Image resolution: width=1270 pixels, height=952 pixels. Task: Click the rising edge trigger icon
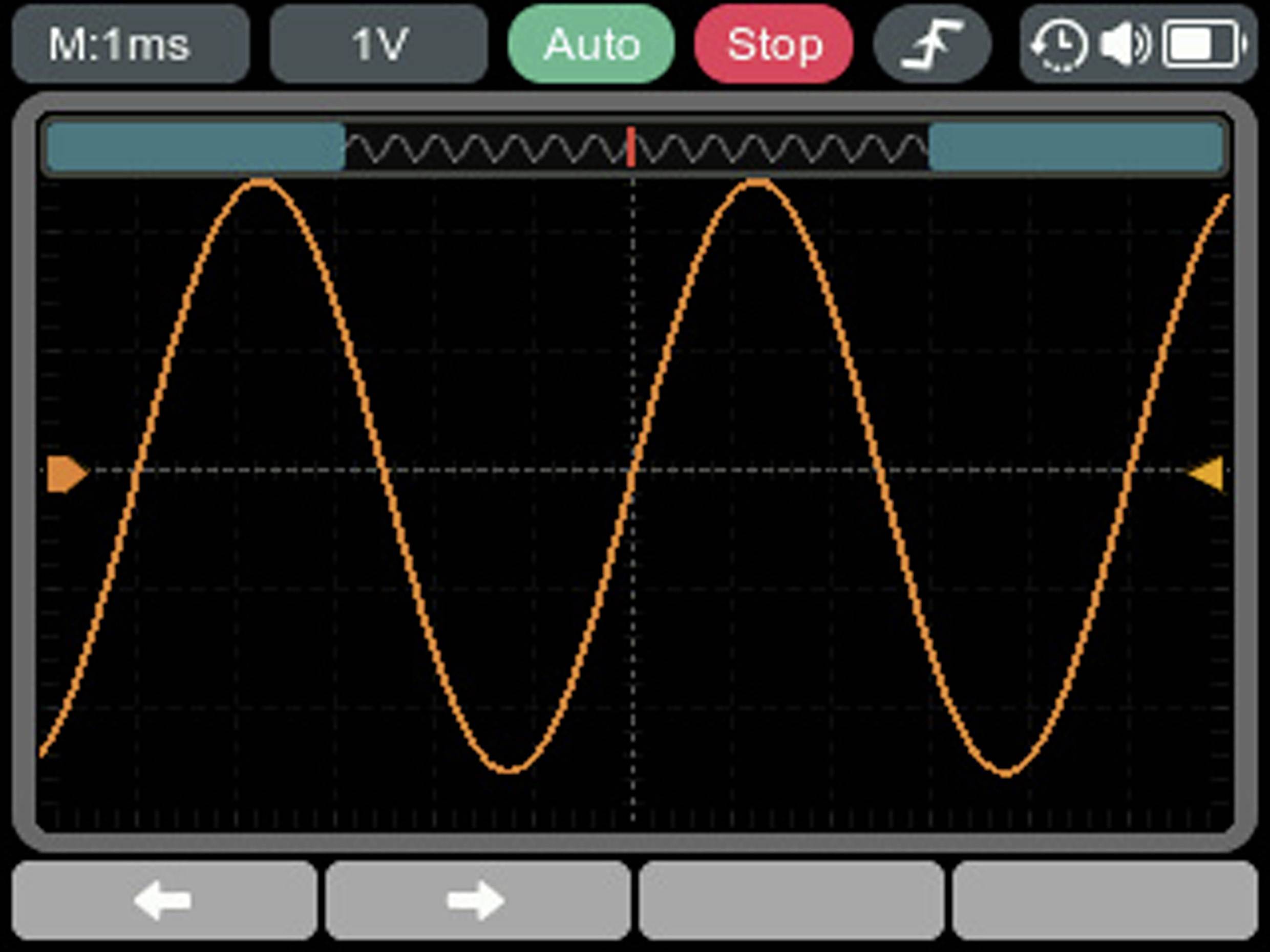tap(932, 44)
